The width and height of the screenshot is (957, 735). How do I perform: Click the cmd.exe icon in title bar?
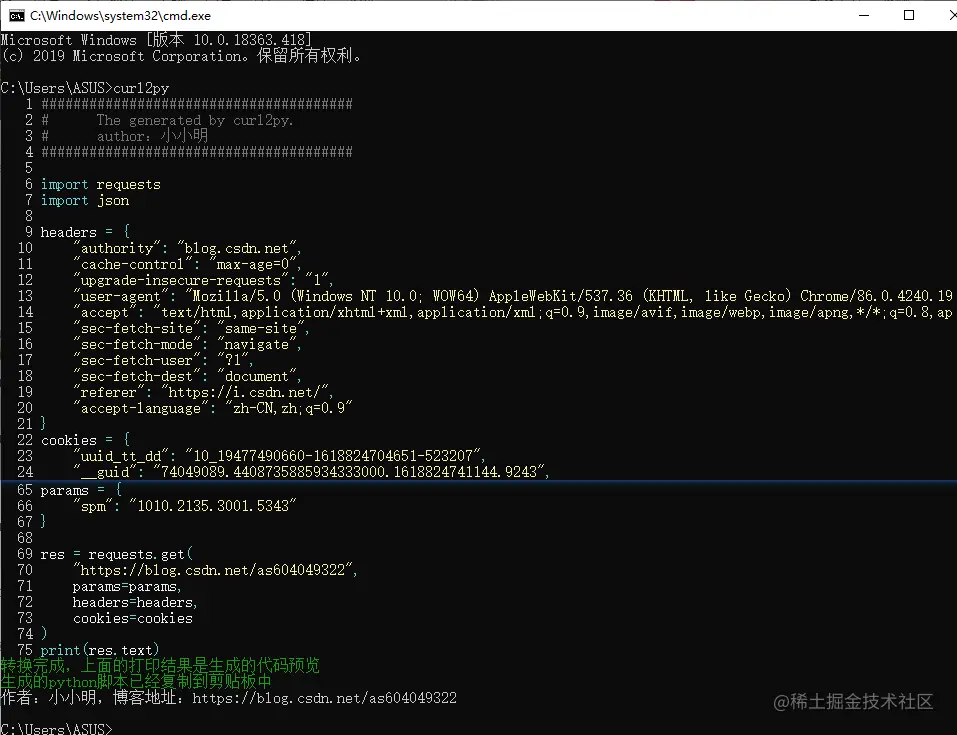point(16,15)
